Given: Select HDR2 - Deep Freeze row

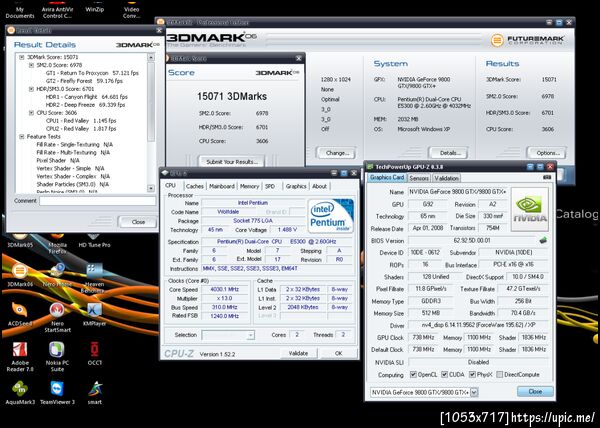Looking at the screenshot, I should (85, 104).
